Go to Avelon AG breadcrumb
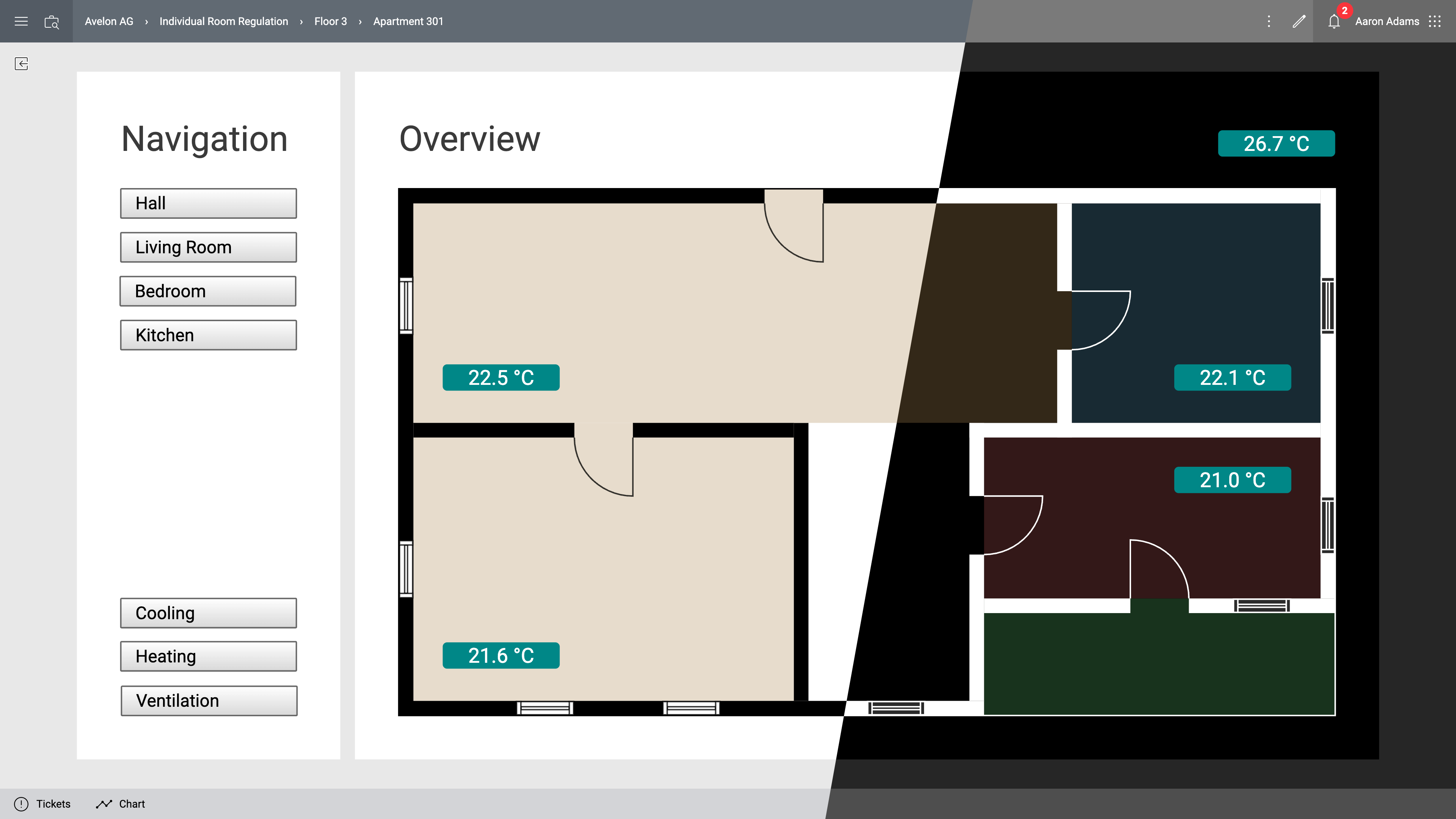1456x819 pixels. point(109,22)
